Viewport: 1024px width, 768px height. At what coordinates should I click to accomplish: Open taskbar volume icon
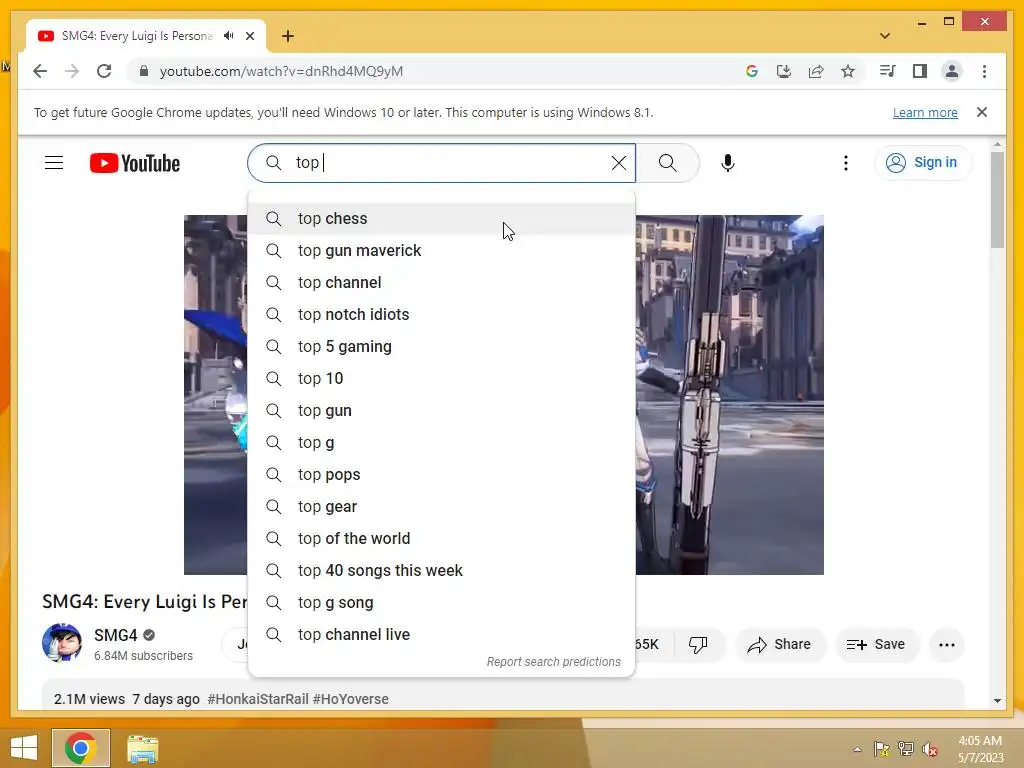pyautogui.click(x=930, y=749)
